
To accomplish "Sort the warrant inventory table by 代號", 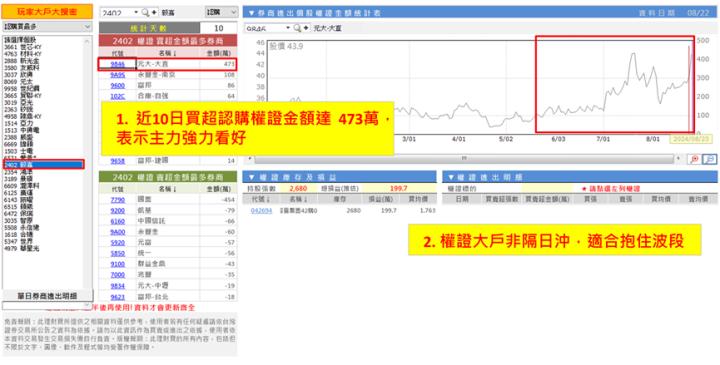I will tap(260, 199).
